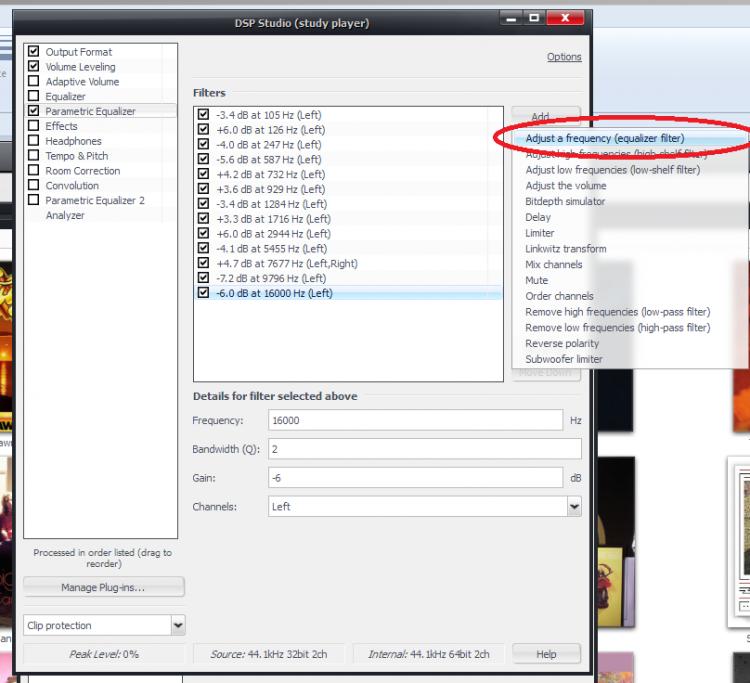Open the Clip protection dropdown
This screenshot has width=750, height=683.
coord(178,625)
